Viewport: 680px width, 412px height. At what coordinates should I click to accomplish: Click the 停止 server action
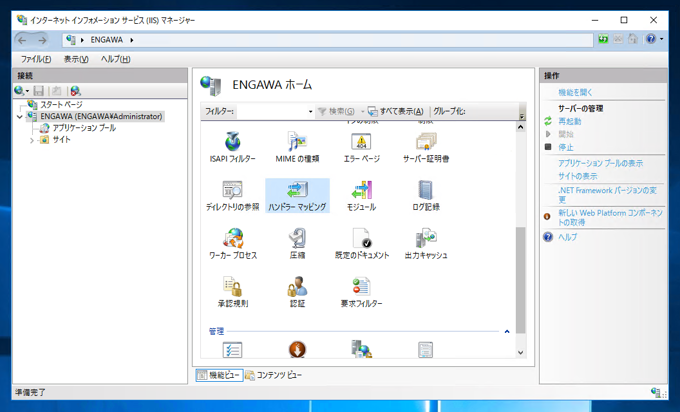coord(566,147)
